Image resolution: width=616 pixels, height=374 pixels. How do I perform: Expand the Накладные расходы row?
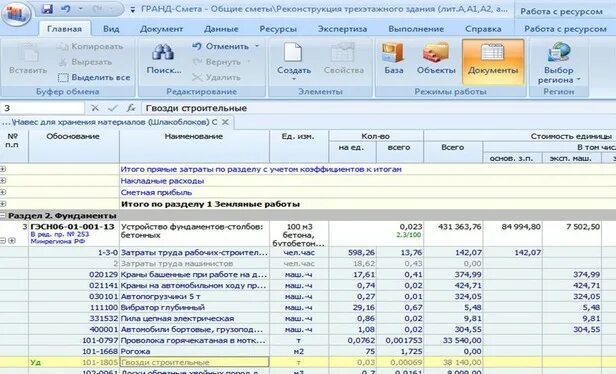(3, 181)
